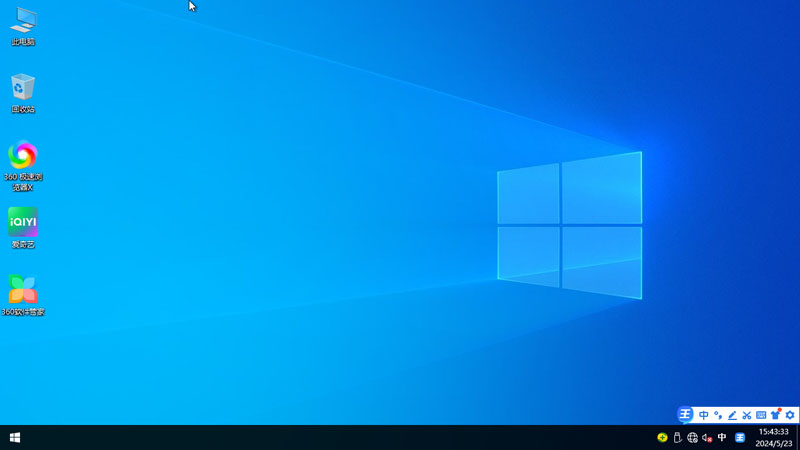The width and height of the screenshot is (800, 450).
Task: Click the show desktop strip after the clock
Action: [x=798, y=438]
